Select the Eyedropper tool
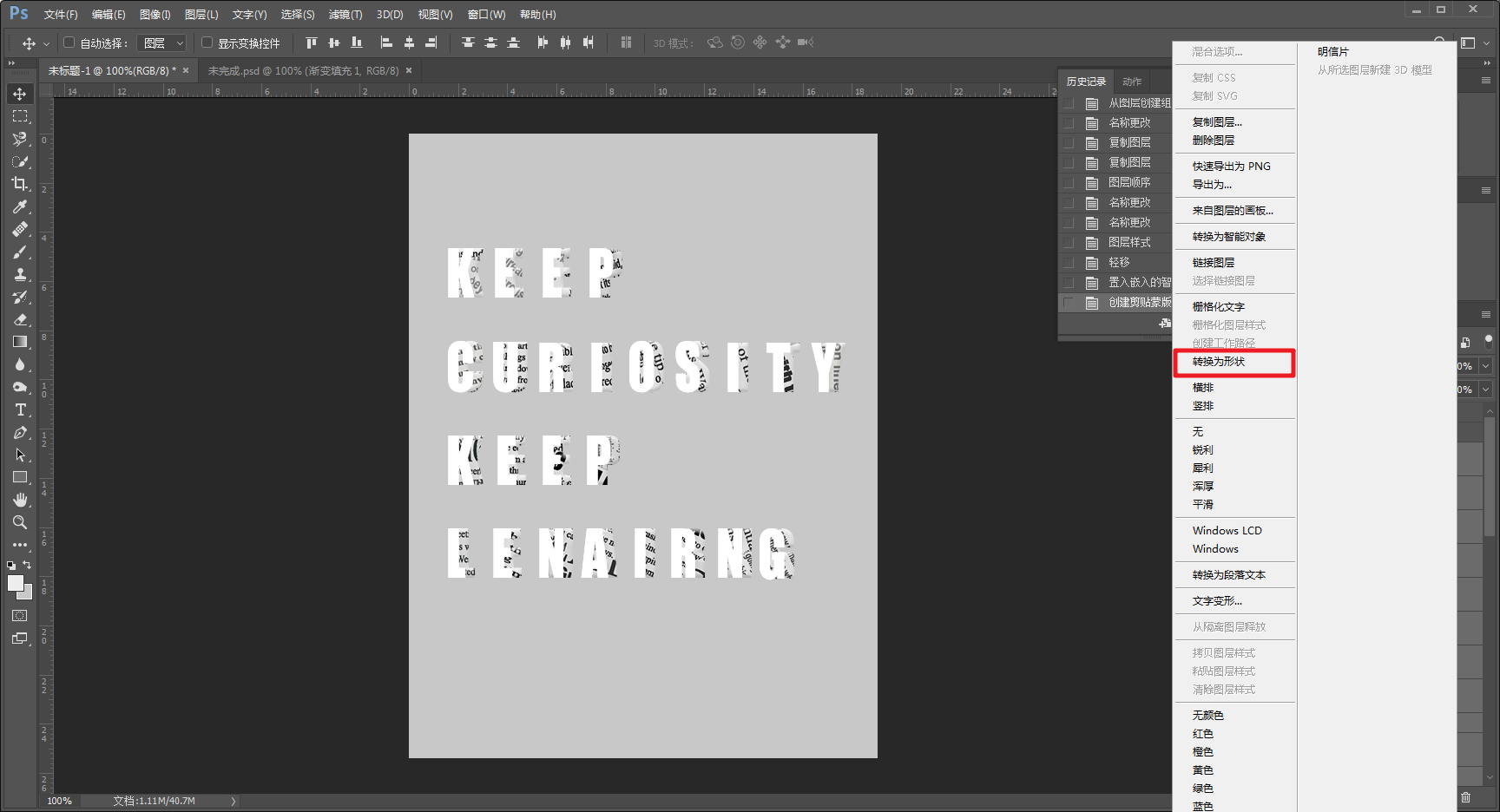Viewport: 1500px width, 812px height. tap(20, 206)
